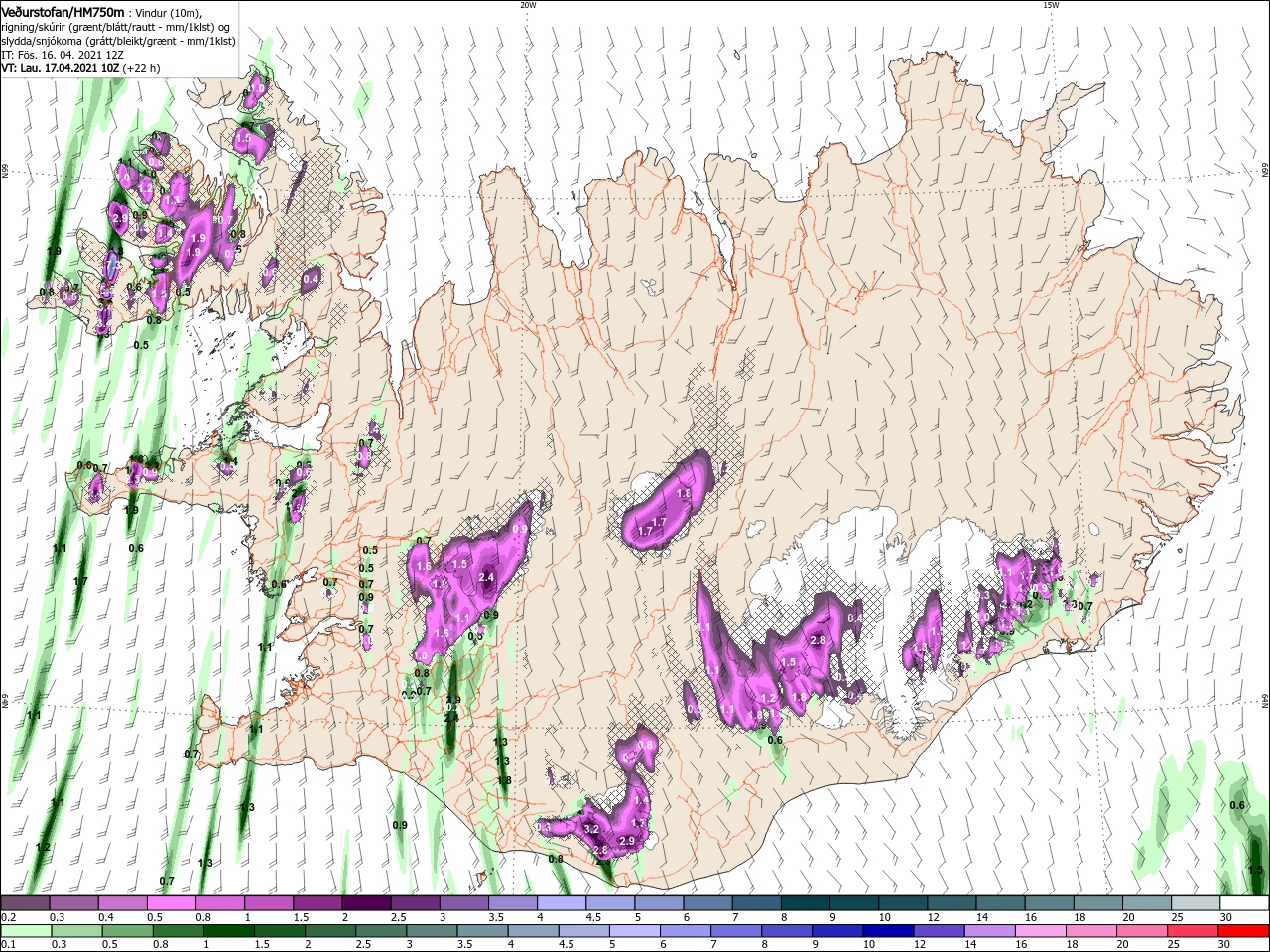Pick the pale grey 25–30 snow legend swatch
1270x952 pixels.
[x=1195, y=903]
